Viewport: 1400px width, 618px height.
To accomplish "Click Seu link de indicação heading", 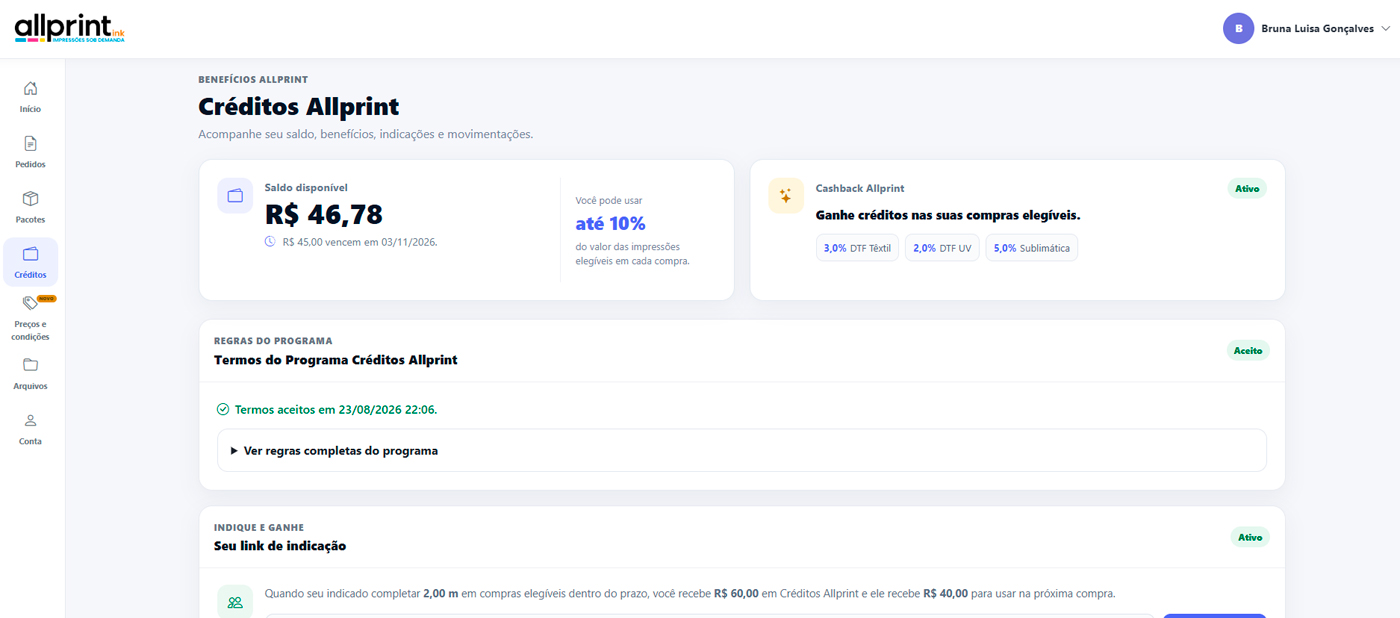I will point(280,546).
